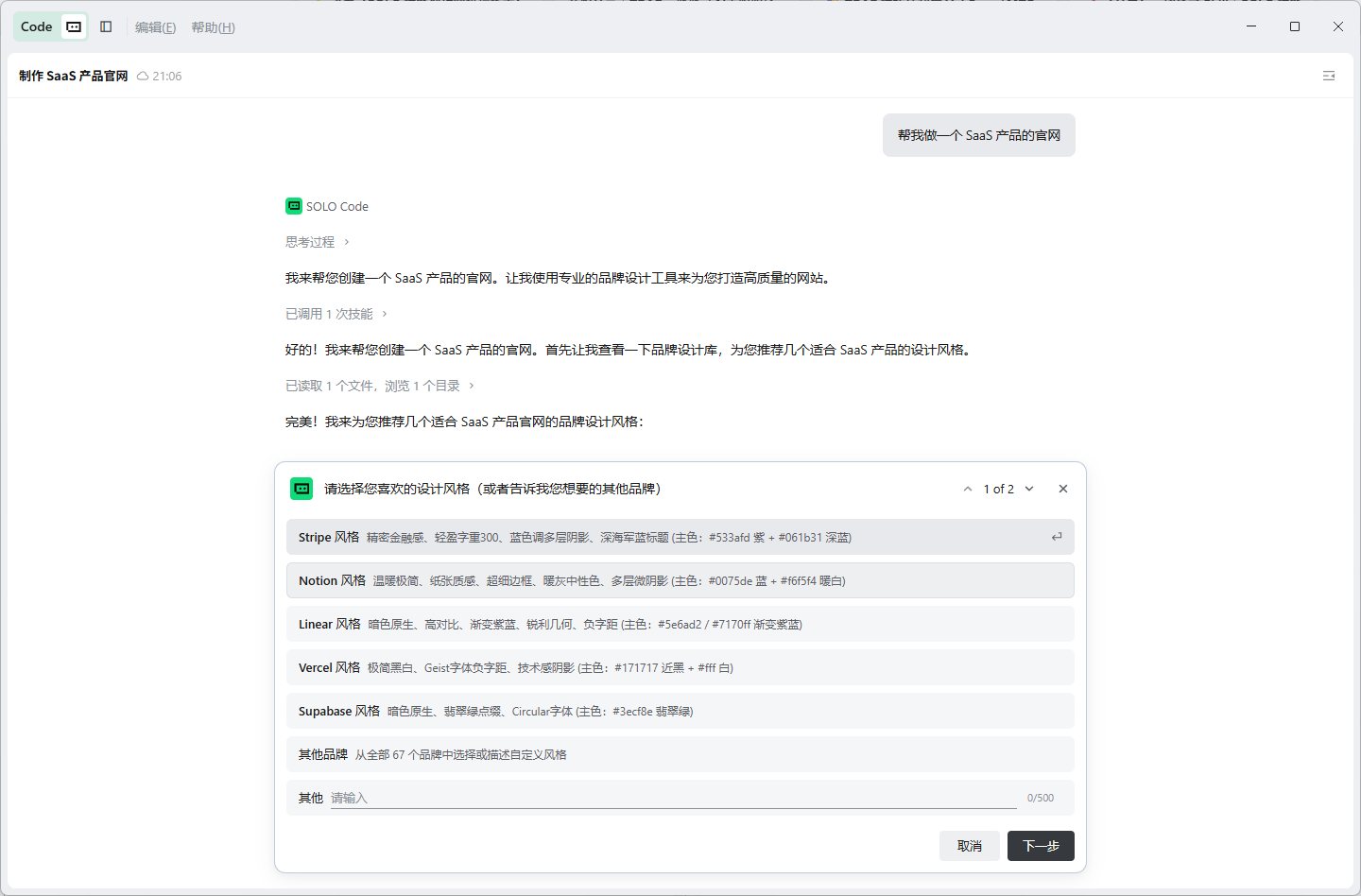This screenshot has height=896, width=1361.
Task: Minimize the application window
Action: 1251,26
